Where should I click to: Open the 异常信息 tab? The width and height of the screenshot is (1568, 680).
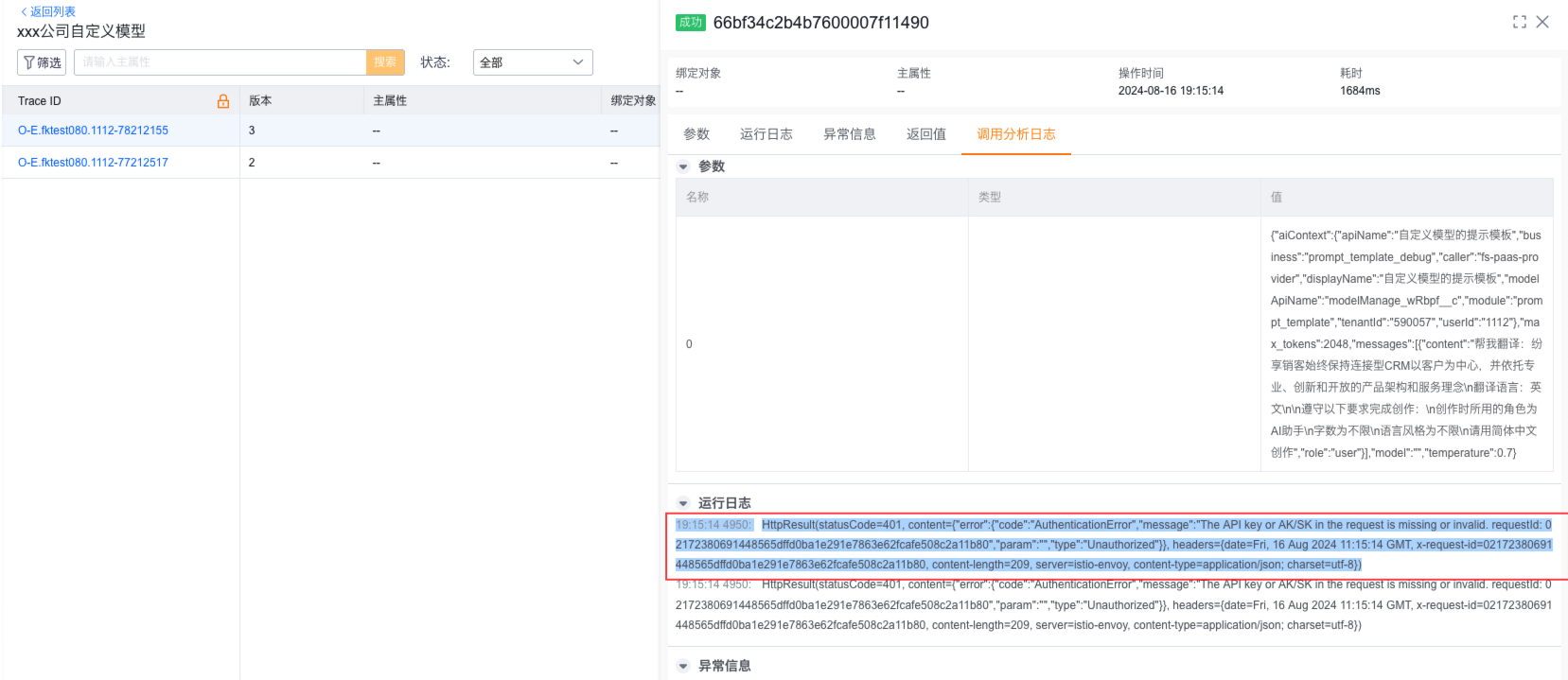pyautogui.click(x=849, y=134)
